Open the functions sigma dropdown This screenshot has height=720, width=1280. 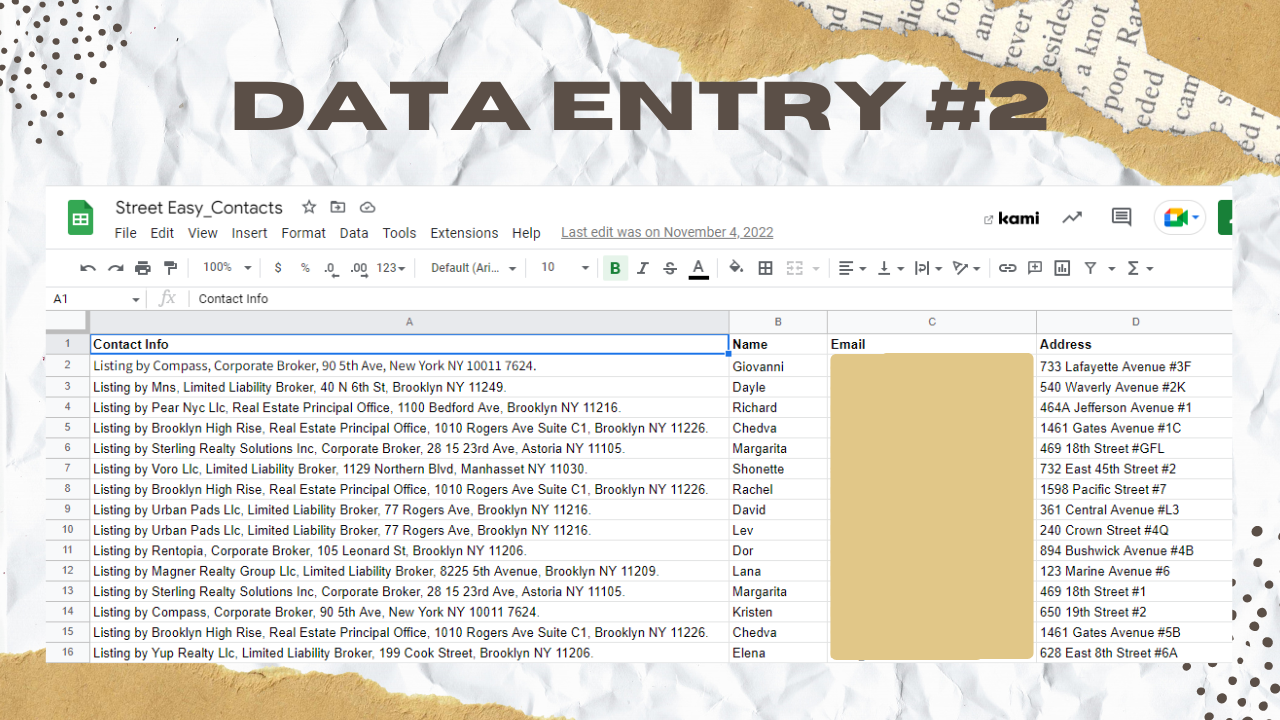pos(1140,268)
